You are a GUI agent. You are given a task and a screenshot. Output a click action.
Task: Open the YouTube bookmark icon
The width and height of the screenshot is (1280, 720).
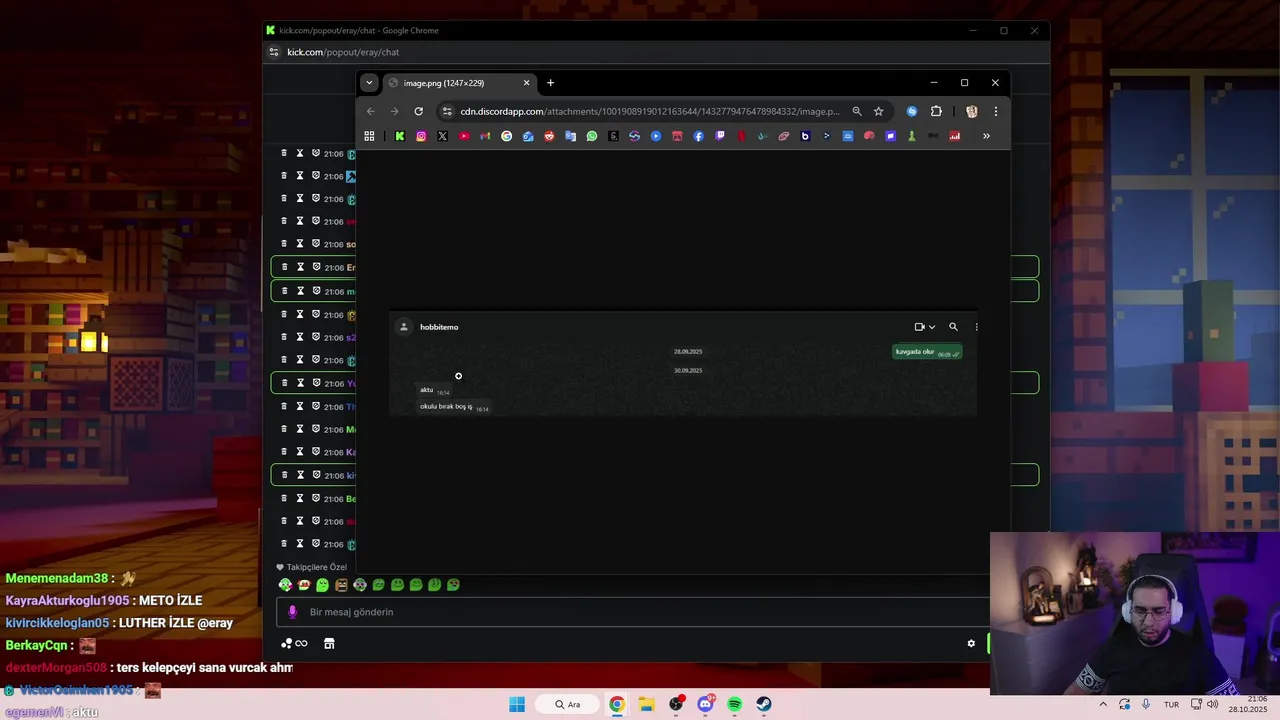464,136
